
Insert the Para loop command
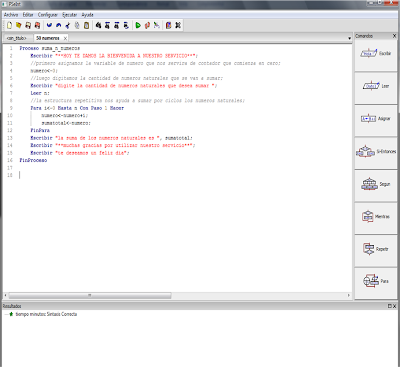(x=376, y=282)
